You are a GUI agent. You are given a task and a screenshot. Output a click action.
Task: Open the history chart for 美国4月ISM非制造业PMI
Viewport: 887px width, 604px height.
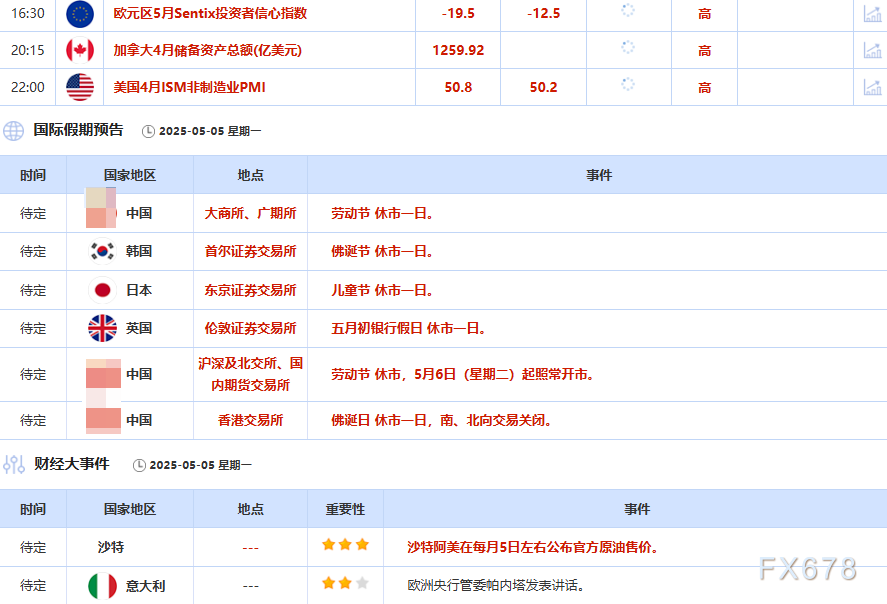tap(872, 87)
